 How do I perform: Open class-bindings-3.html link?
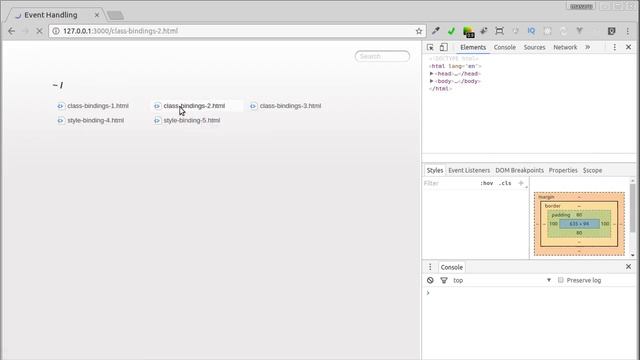(290, 106)
